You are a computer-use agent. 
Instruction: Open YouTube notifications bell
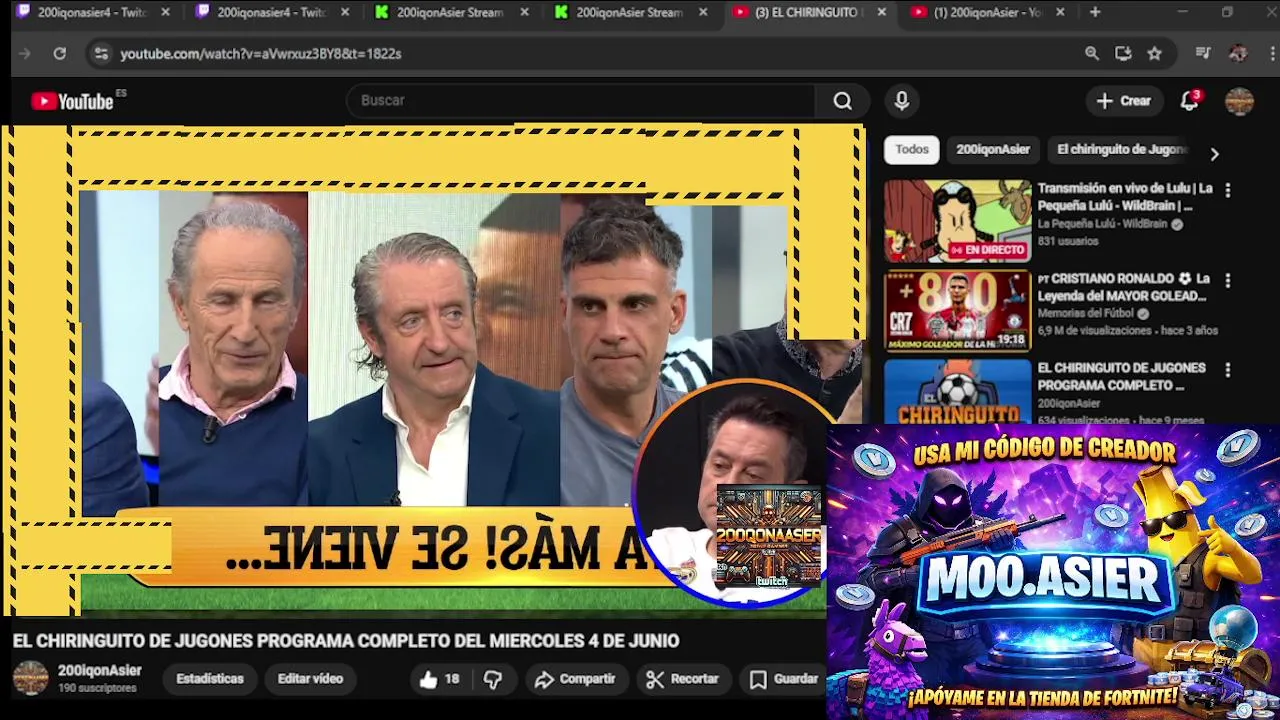(1189, 100)
